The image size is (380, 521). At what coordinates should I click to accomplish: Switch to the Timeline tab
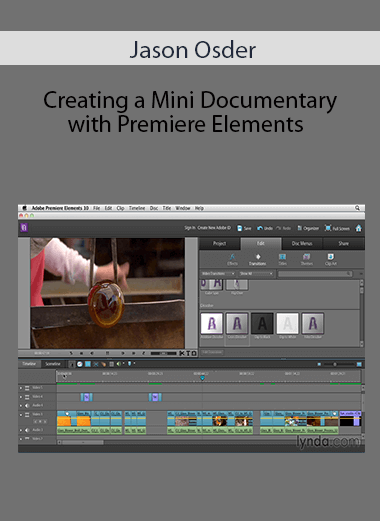tap(29, 364)
